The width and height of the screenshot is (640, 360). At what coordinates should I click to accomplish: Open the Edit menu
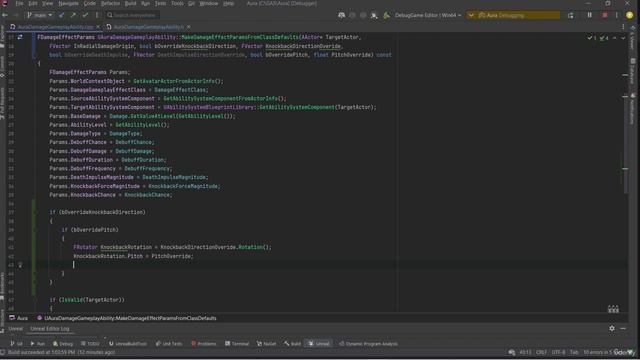tap(33, 3)
